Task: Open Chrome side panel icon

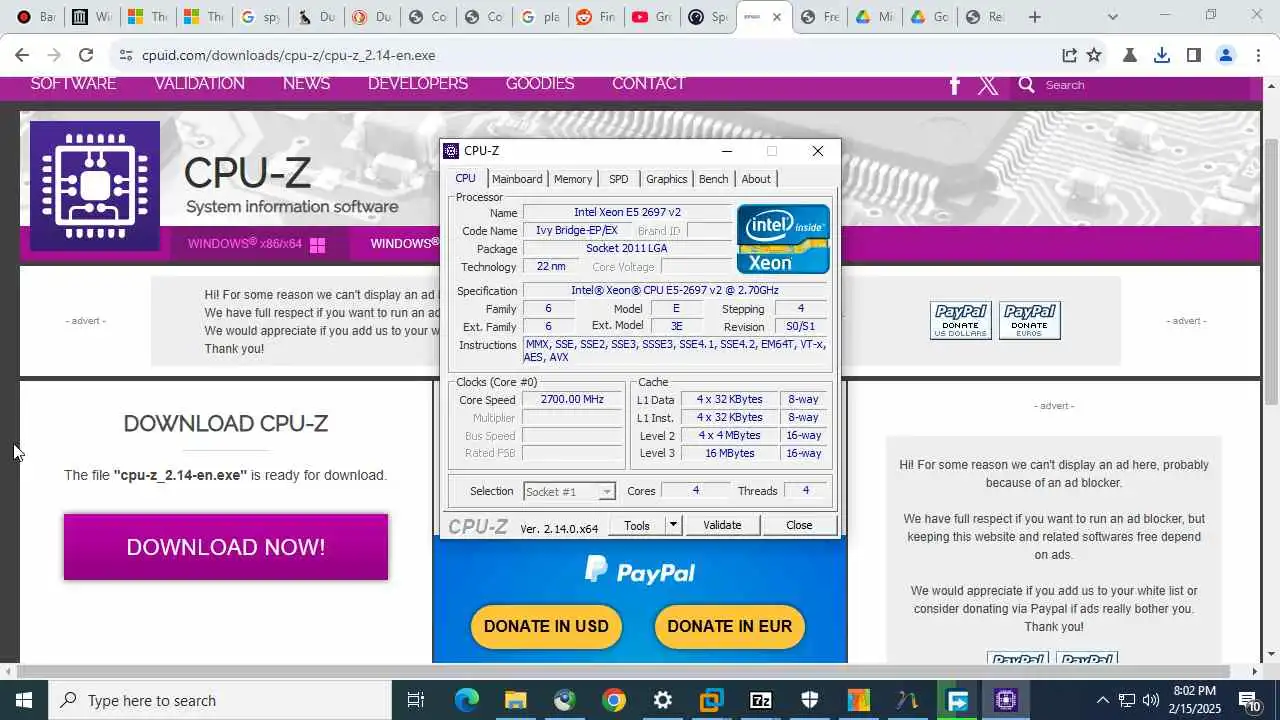Action: click(x=1193, y=55)
